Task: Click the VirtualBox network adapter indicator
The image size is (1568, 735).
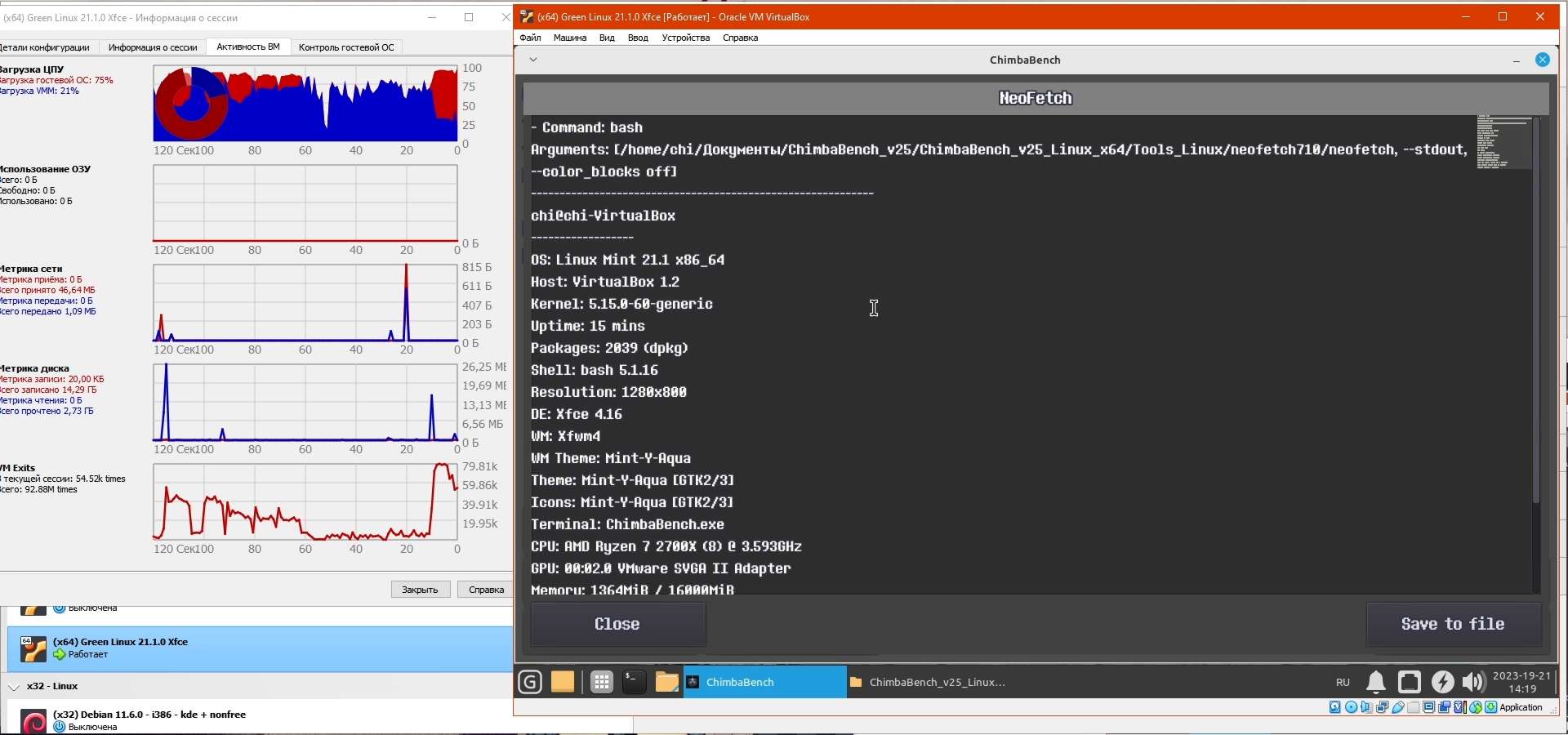Action: [1382, 707]
